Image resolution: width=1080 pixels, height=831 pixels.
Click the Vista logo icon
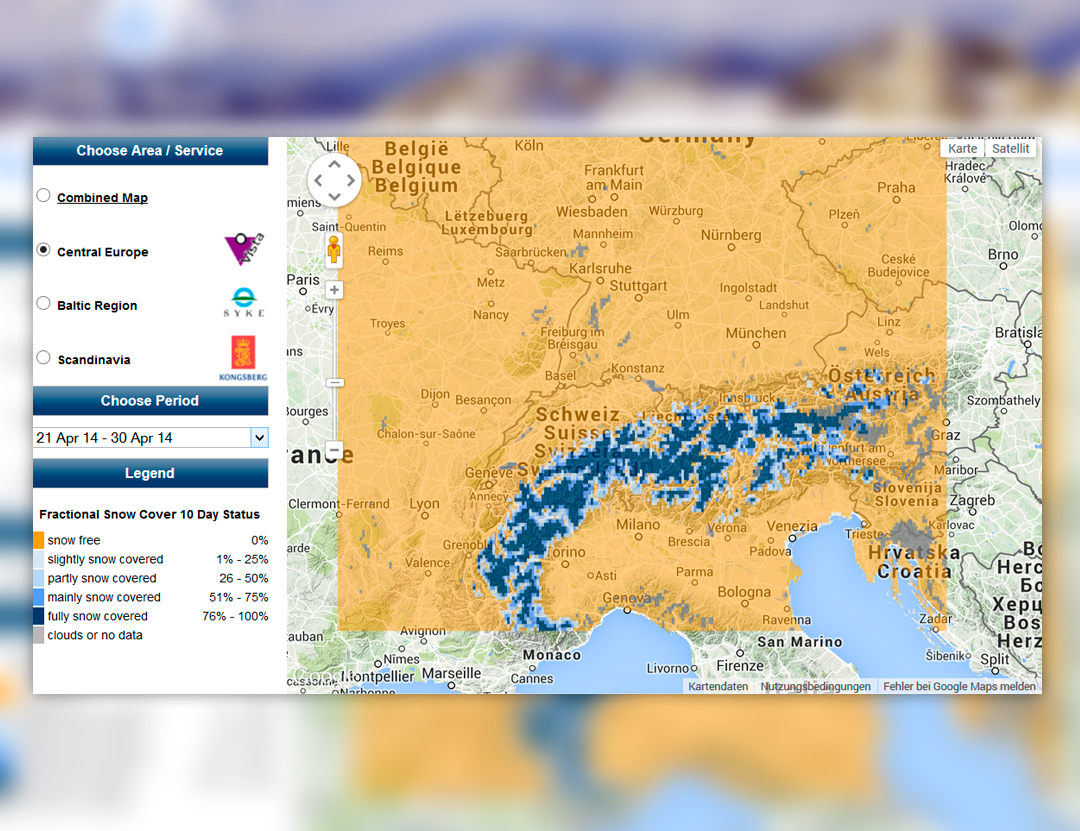pos(243,250)
